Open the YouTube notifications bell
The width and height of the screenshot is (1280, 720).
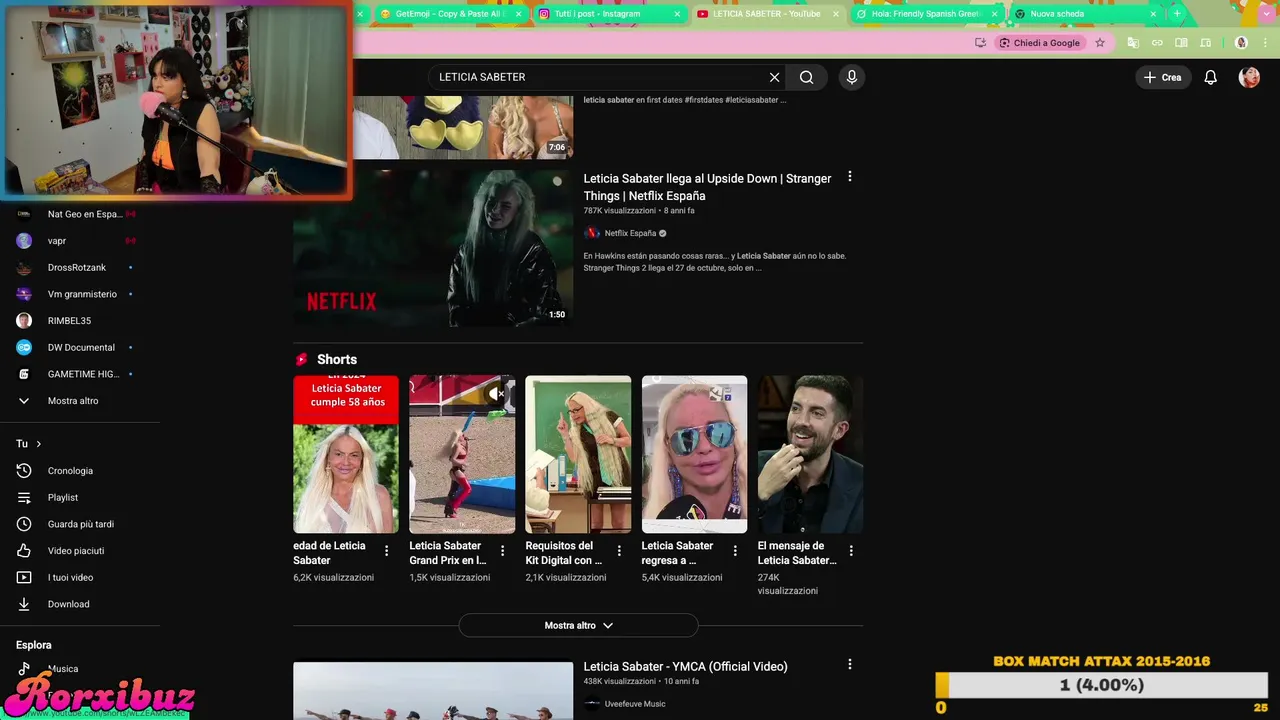[1210, 77]
